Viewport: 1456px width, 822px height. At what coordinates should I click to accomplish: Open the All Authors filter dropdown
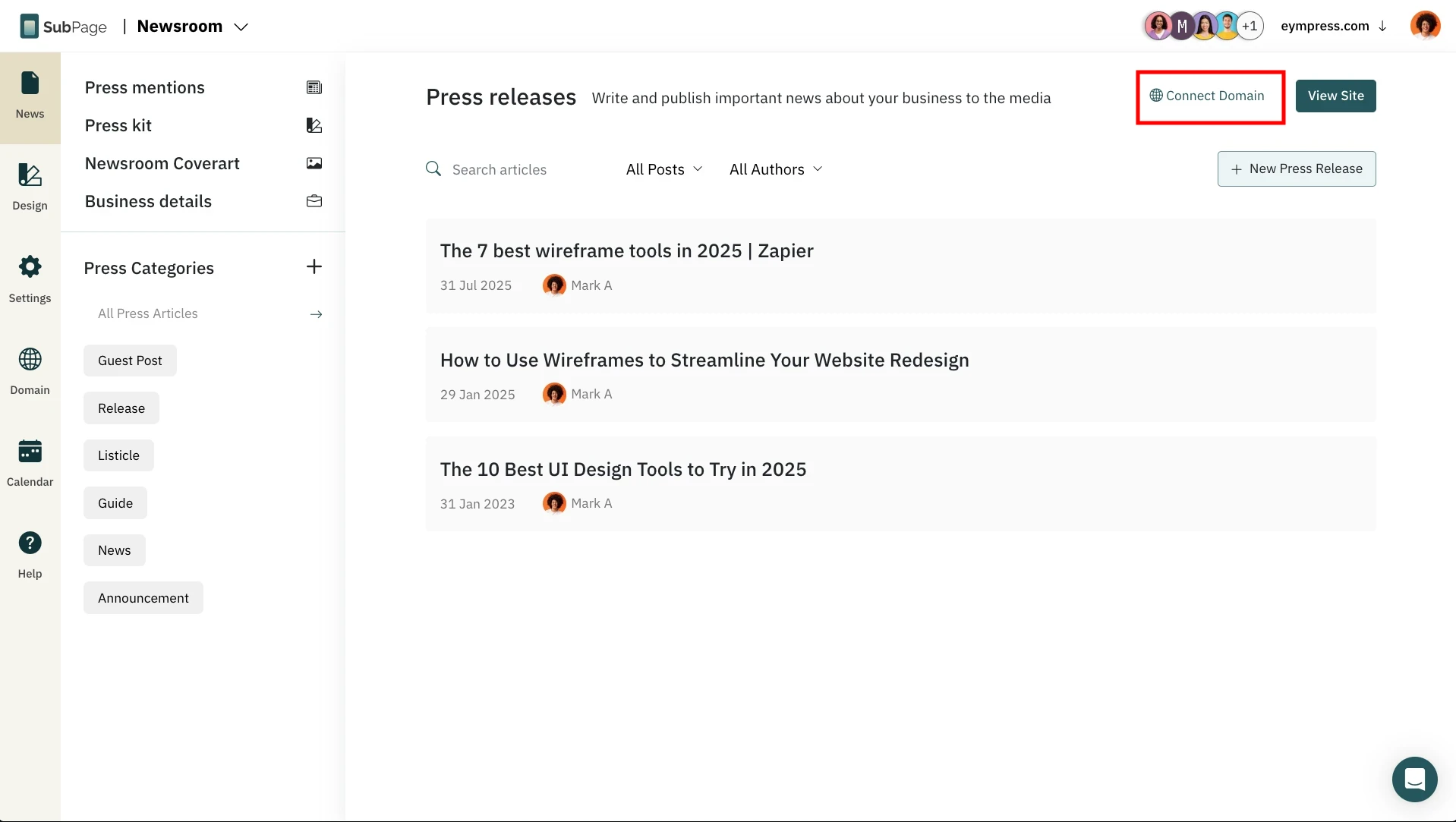coord(776,169)
